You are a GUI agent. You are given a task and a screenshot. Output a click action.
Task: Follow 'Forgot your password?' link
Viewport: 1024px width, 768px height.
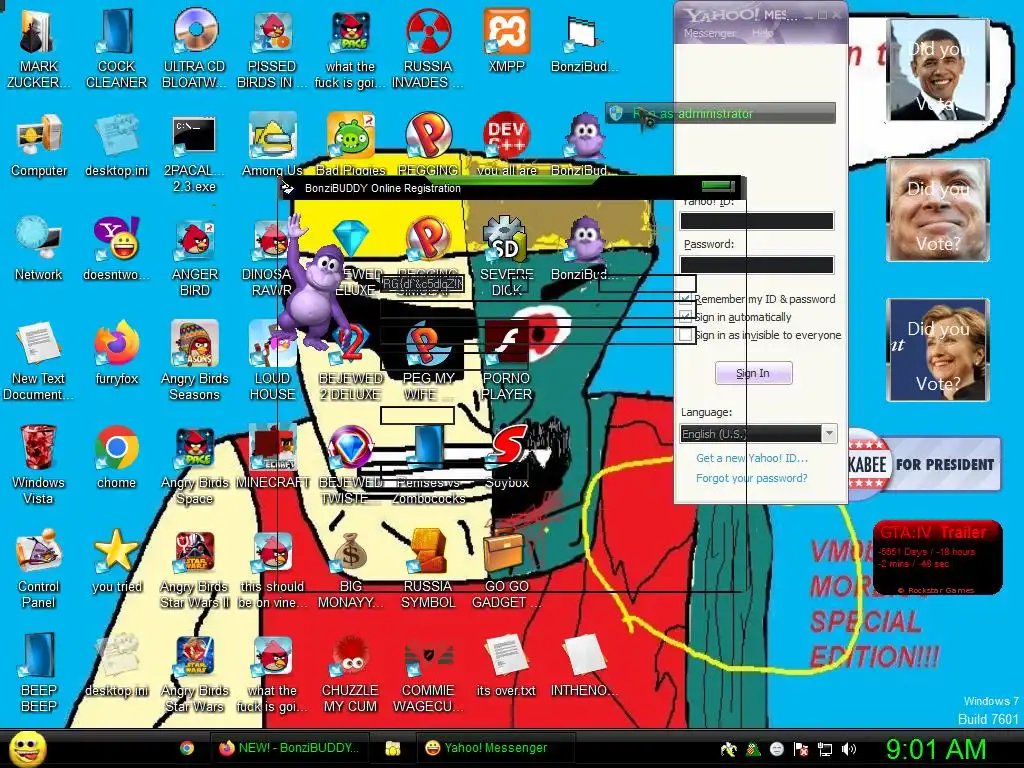(752, 478)
